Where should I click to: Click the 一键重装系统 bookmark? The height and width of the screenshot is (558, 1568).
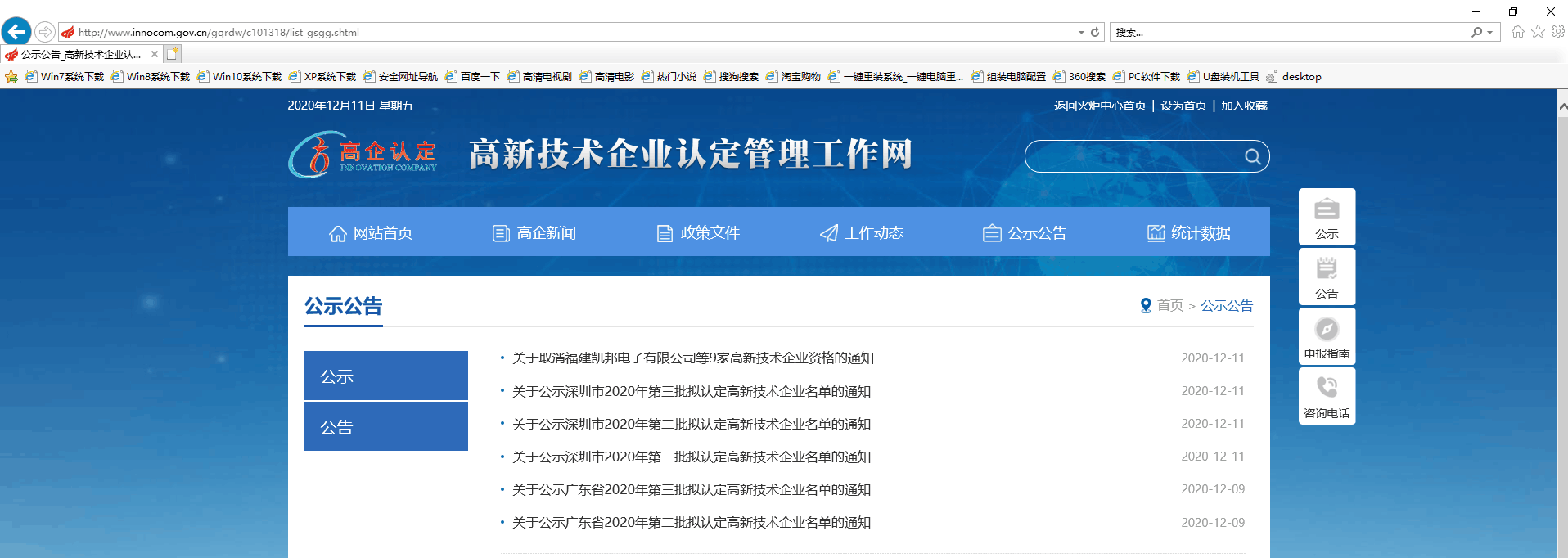[x=896, y=77]
